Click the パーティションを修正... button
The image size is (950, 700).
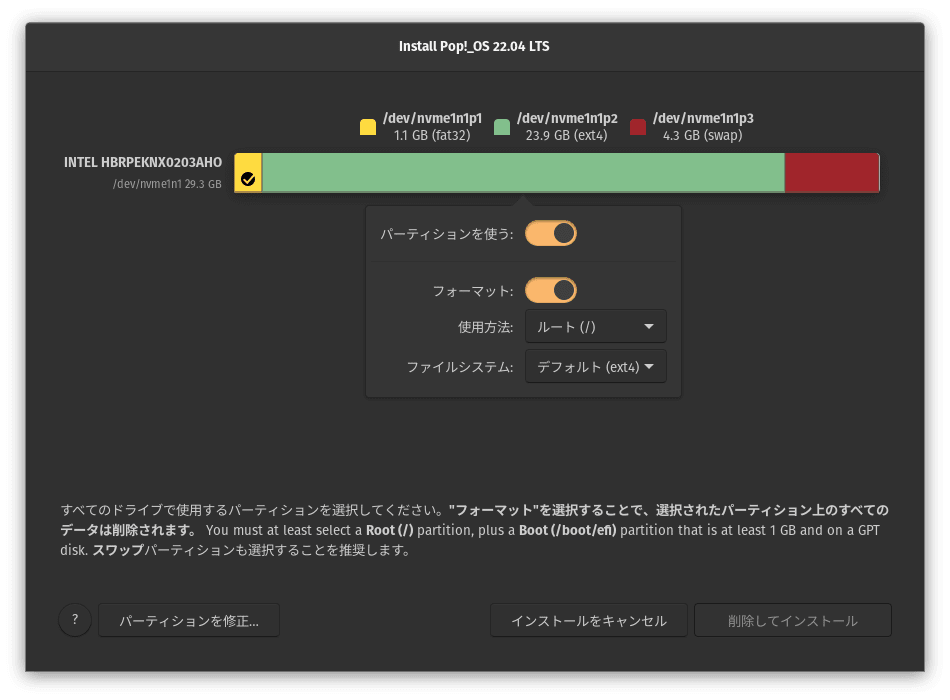click(x=189, y=620)
